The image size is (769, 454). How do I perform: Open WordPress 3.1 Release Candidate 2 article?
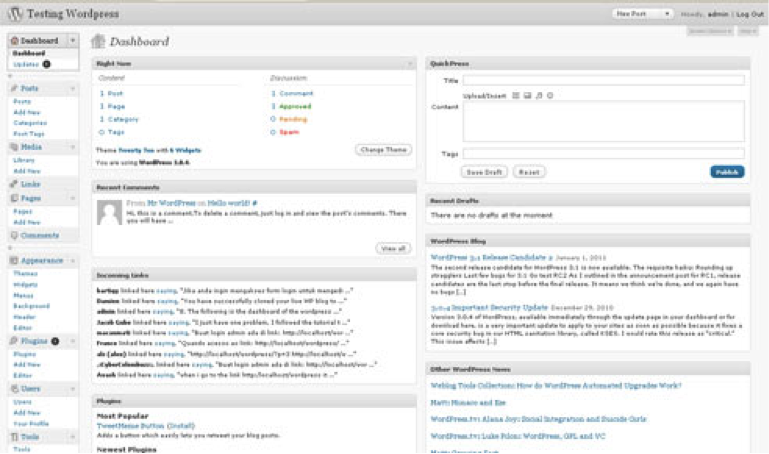pos(491,257)
